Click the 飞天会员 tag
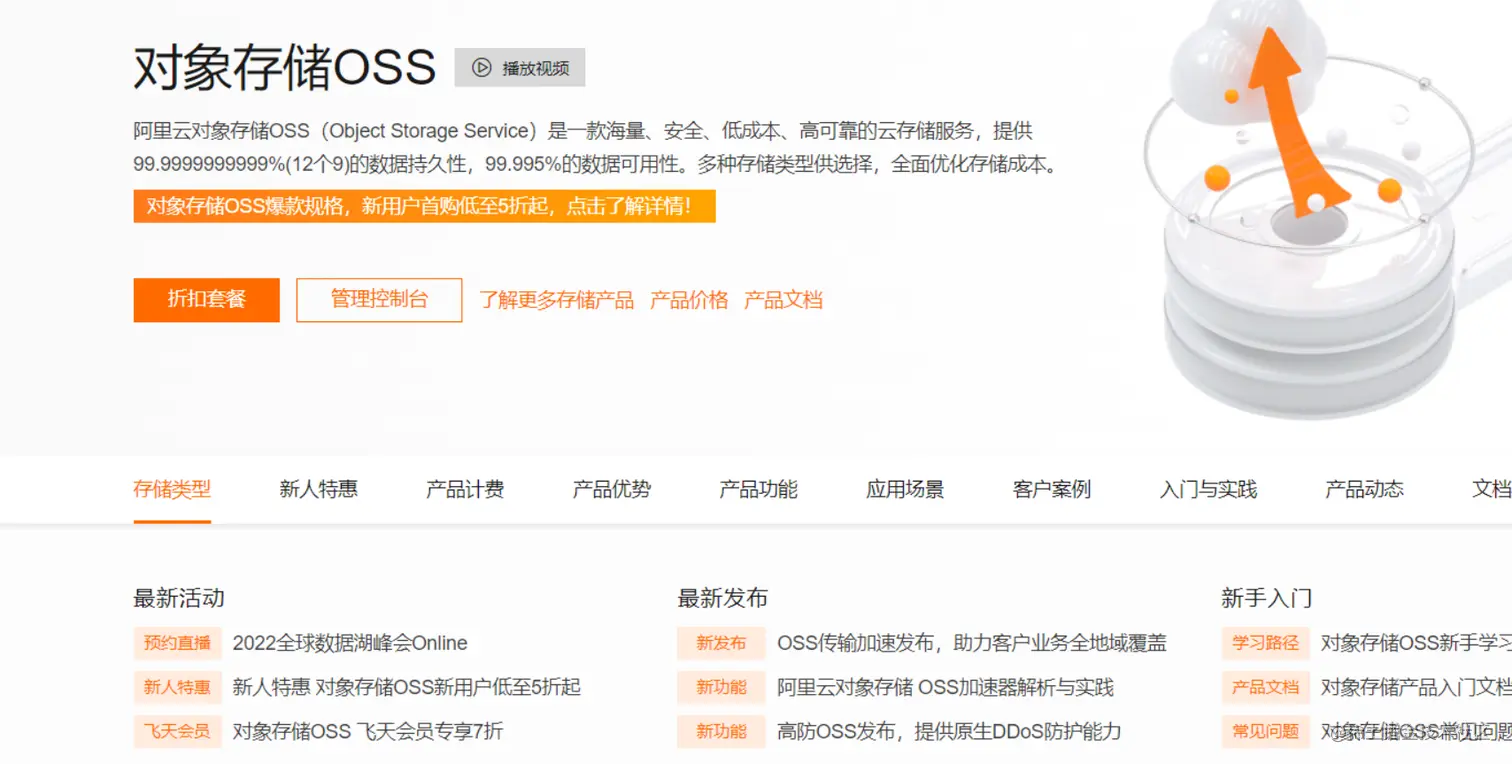Image resolution: width=1512 pixels, height=764 pixels. 177,731
